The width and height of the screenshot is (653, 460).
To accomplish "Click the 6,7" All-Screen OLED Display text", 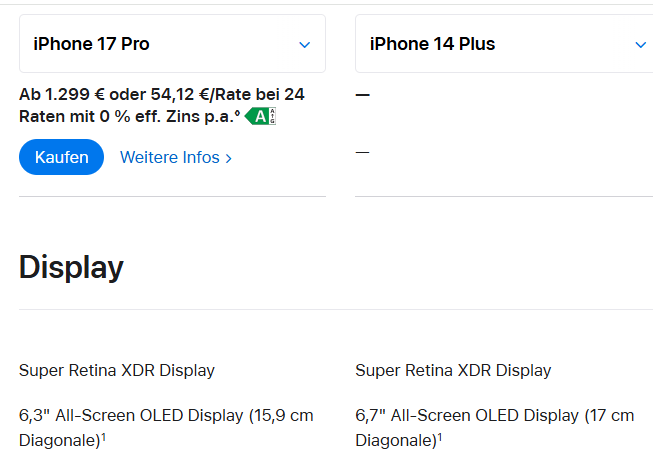I will coord(468,415).
